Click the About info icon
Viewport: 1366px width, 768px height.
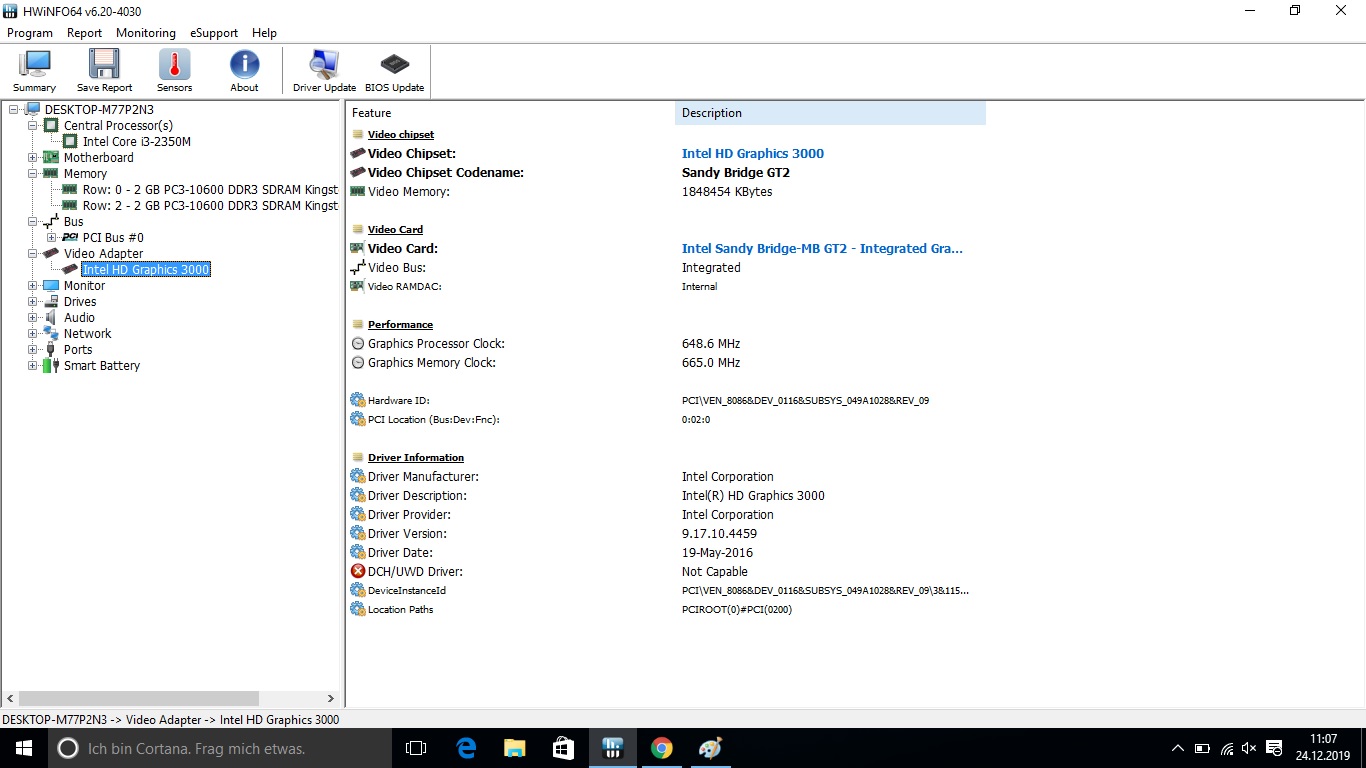pyautogui.click(x=244, y=71)
